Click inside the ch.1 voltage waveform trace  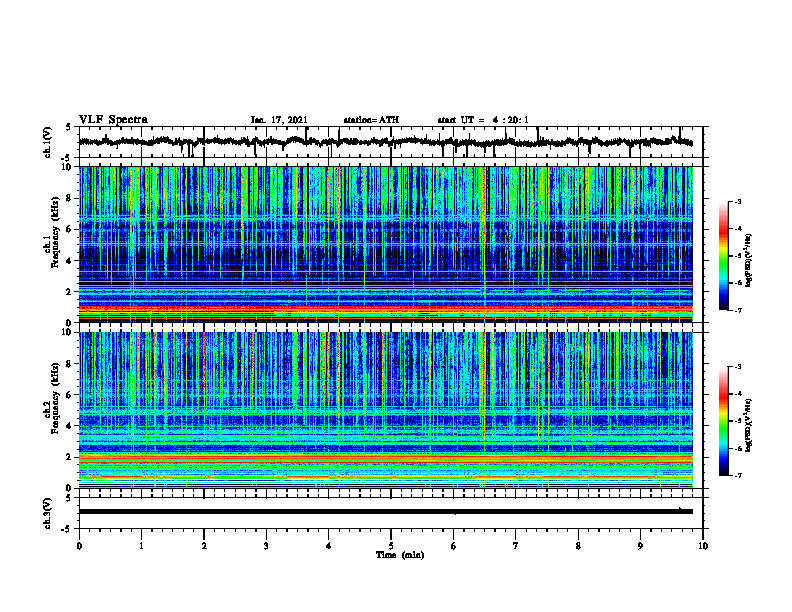(x=385, y=142)
